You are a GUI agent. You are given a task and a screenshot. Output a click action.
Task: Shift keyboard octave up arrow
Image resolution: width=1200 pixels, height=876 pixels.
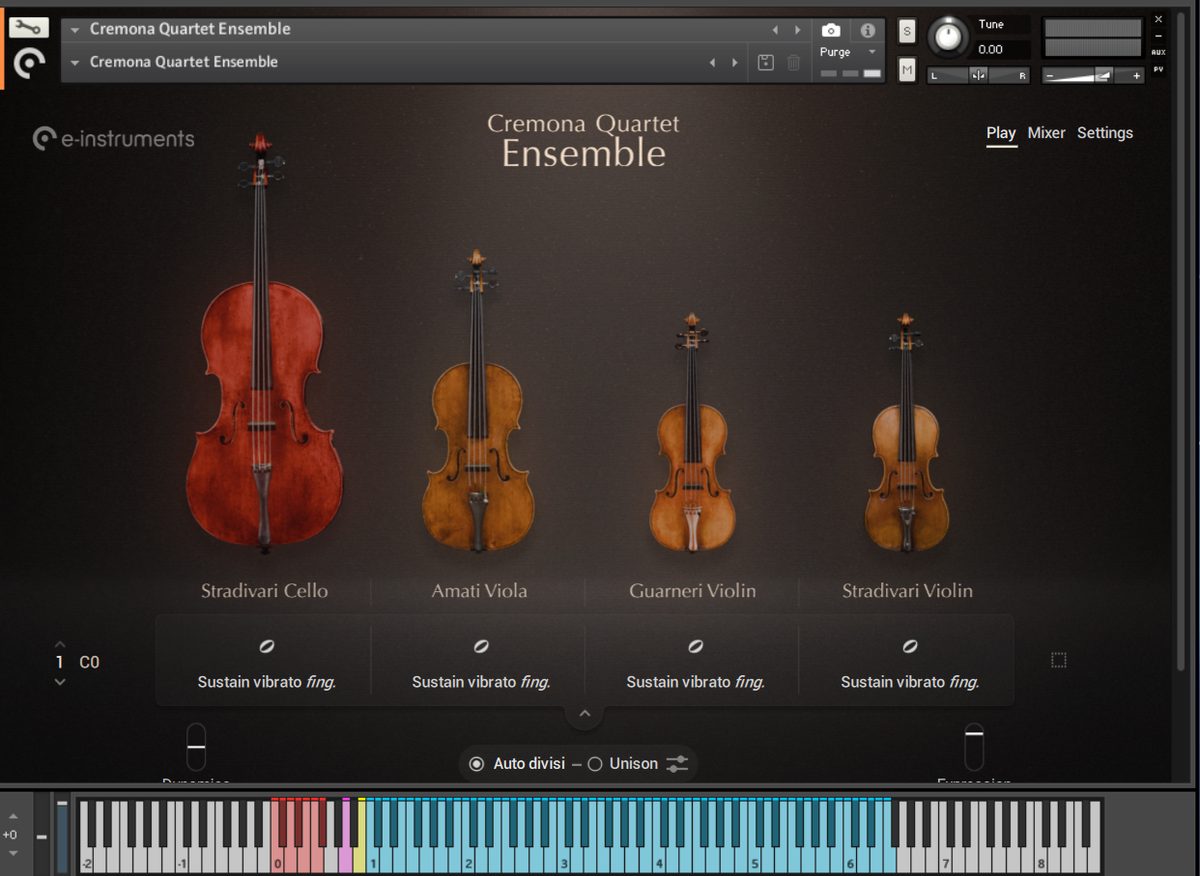click(12, 817)
